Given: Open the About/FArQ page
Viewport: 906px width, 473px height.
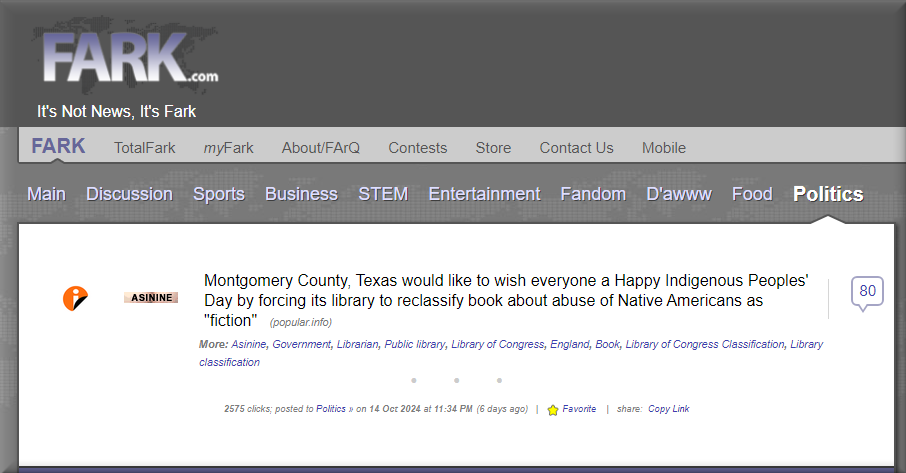Looking at the screenshot, I should tap(320, 148).
